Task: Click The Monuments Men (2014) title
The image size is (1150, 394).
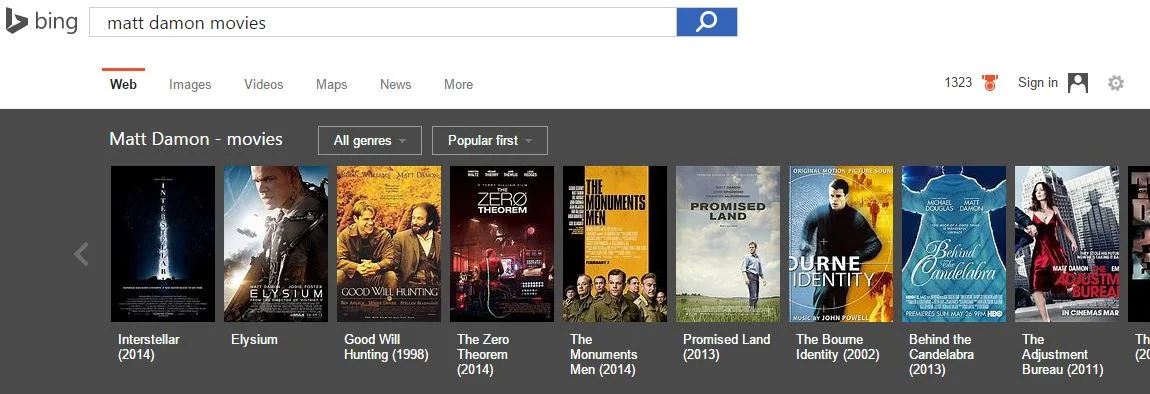Action: 604,354
